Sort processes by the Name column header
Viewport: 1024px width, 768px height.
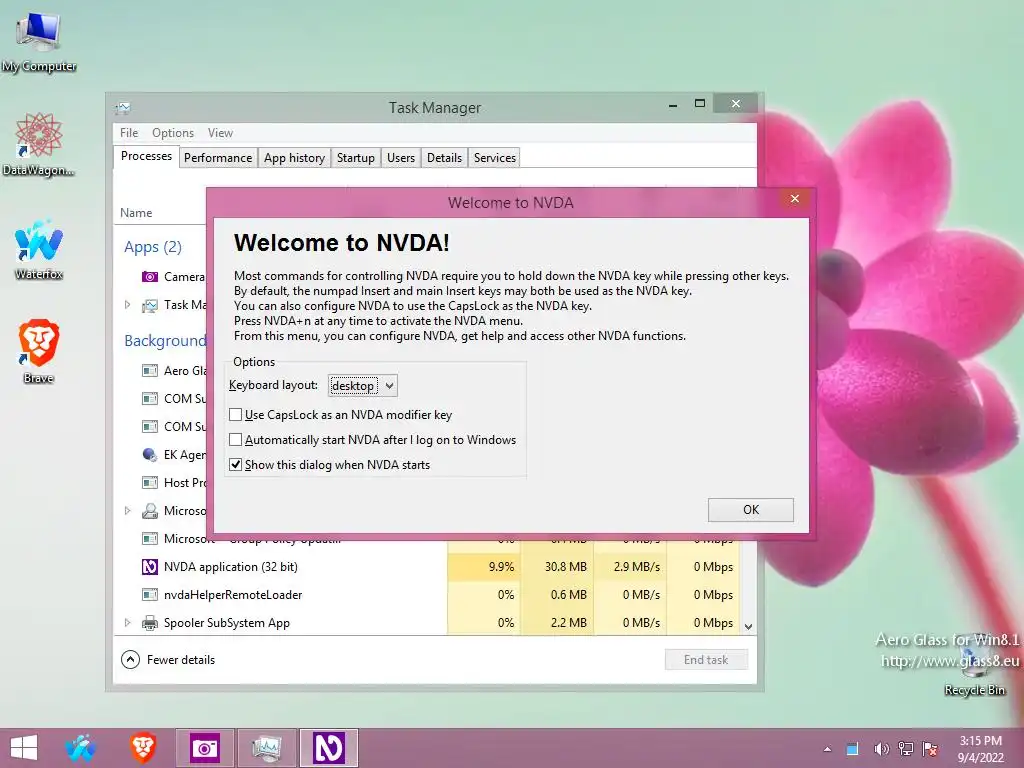point(136,213)
